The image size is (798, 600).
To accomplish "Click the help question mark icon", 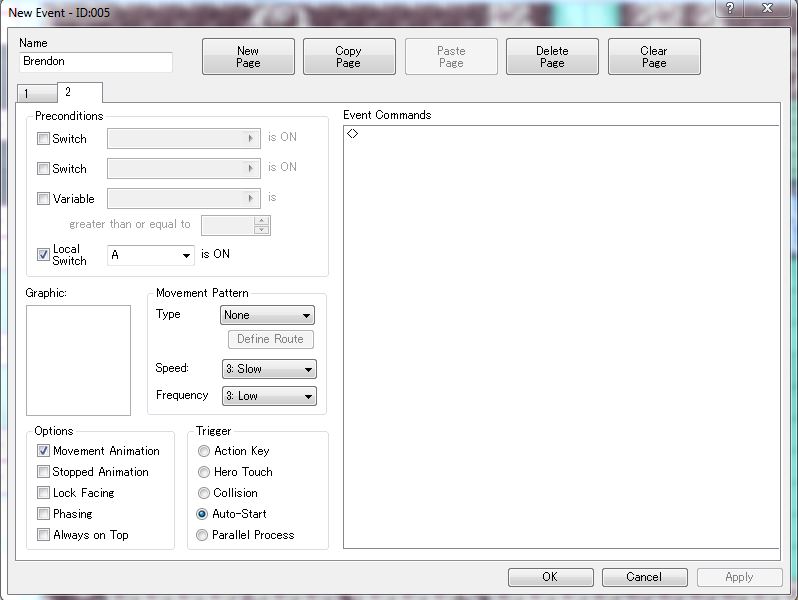I will (732, 9).
